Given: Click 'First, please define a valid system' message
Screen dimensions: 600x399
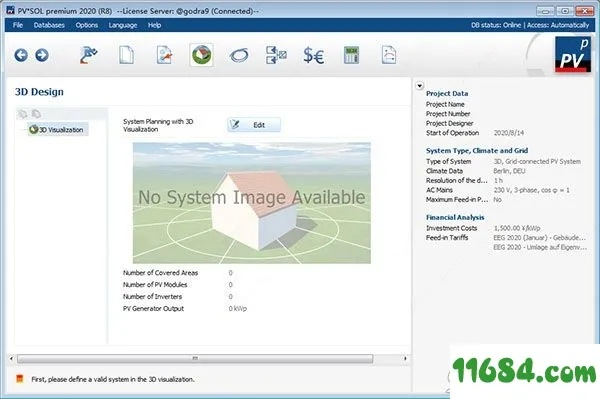Looking at the screenshot, I should pyautogui.click(x=112, y=379).
